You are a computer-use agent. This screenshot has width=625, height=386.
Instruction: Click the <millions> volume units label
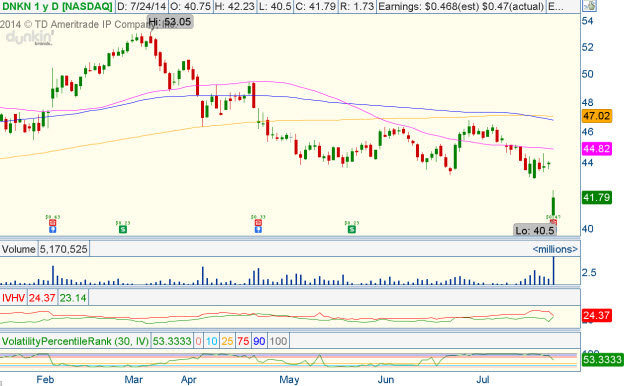555,249
